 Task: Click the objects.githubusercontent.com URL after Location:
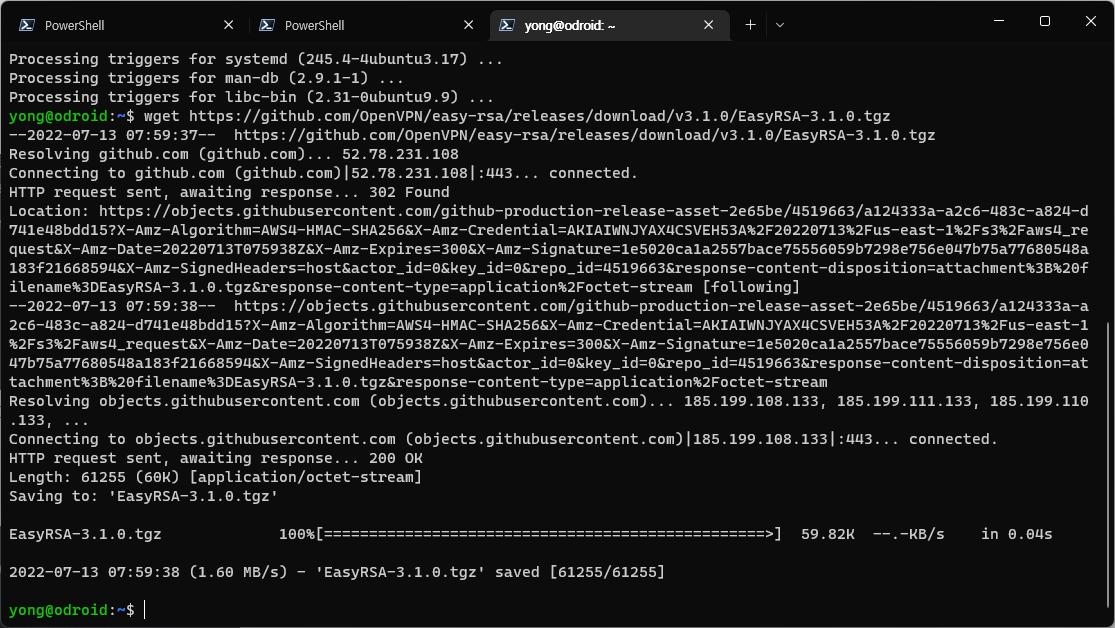(548, 249)
